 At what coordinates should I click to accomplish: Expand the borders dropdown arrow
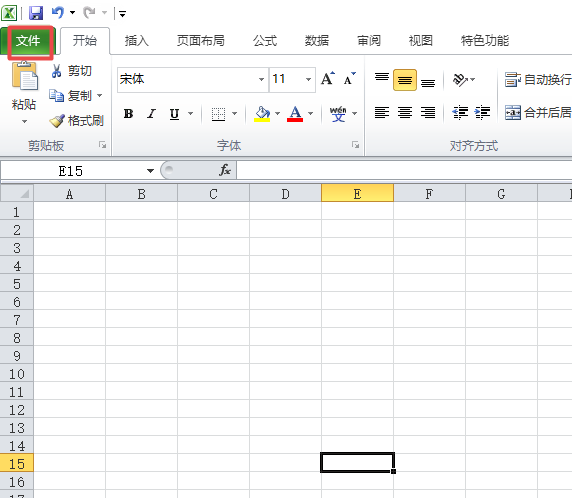pos(235,114)
